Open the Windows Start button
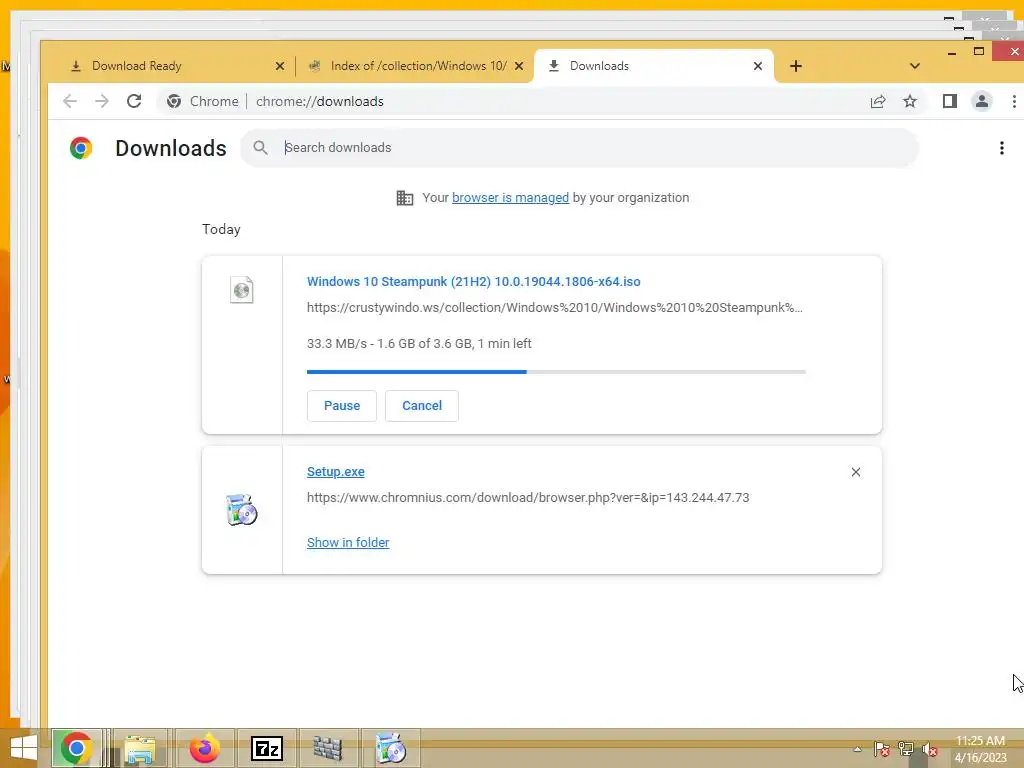This screenshot has width=1024, height=768. 24,748
